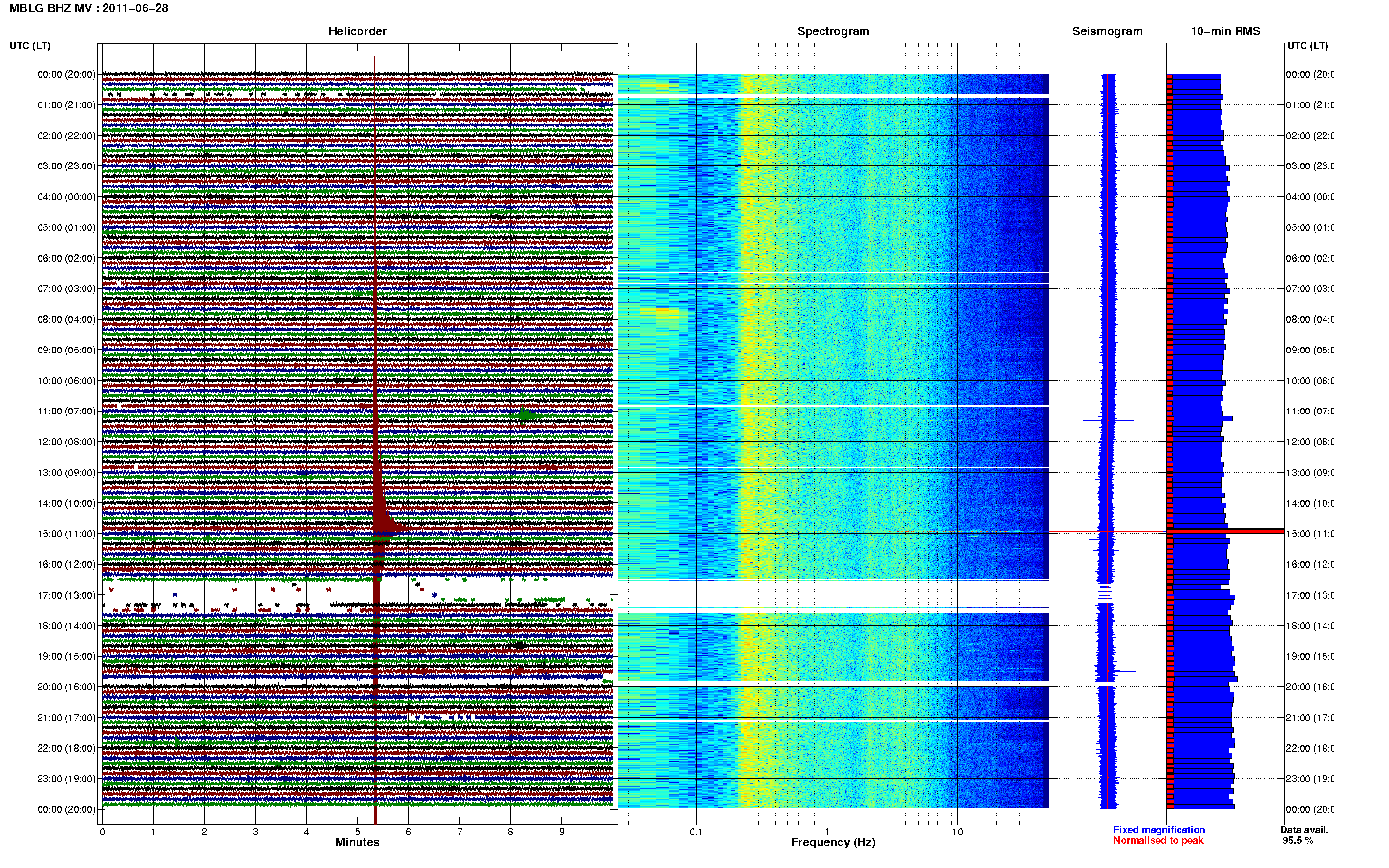
Task: Click the left '21:00 (17:00)' time label
Action: (66, 718)
